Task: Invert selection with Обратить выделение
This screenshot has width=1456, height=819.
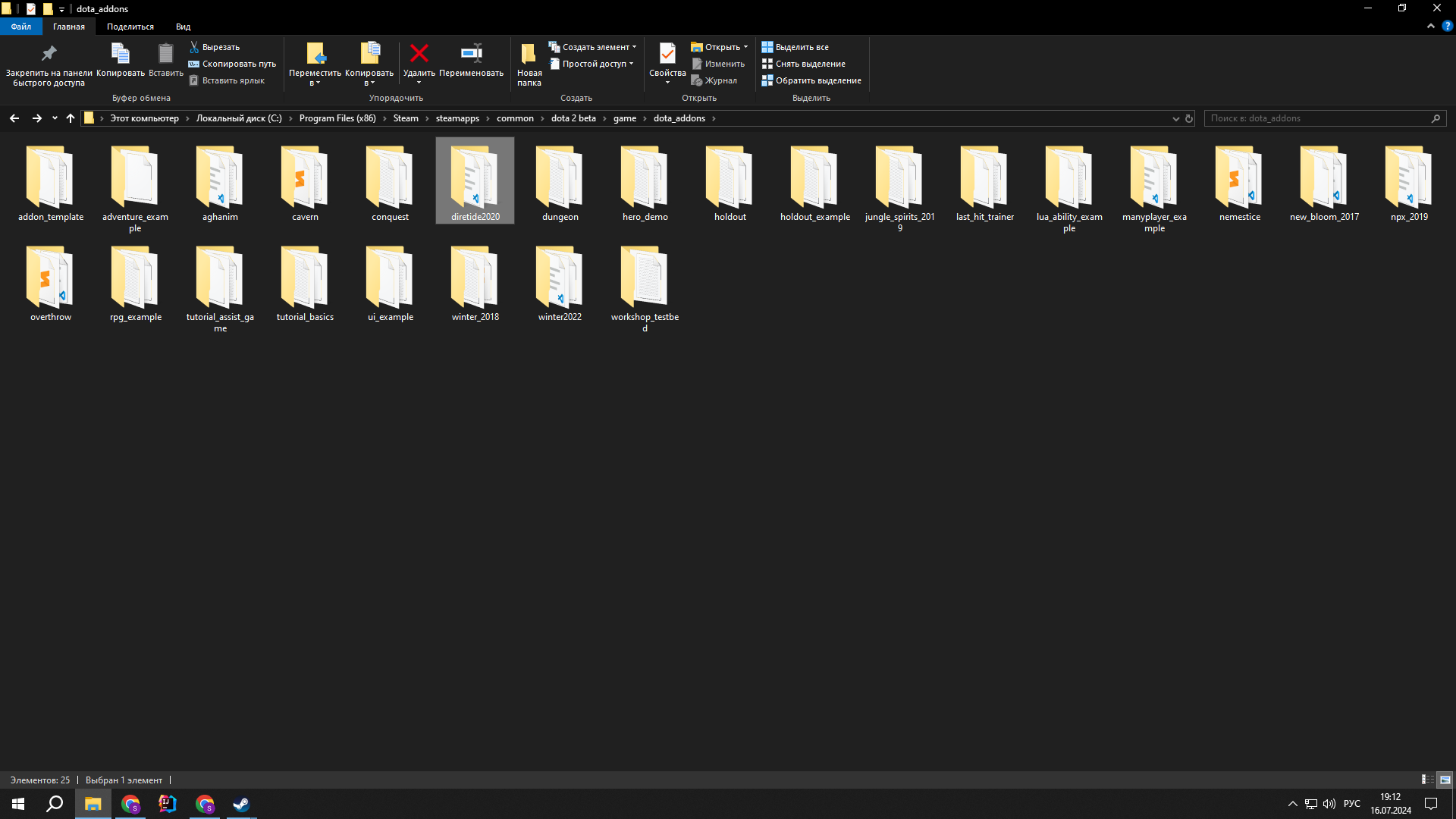Action: pyautogui.click(x=811, y=80)
